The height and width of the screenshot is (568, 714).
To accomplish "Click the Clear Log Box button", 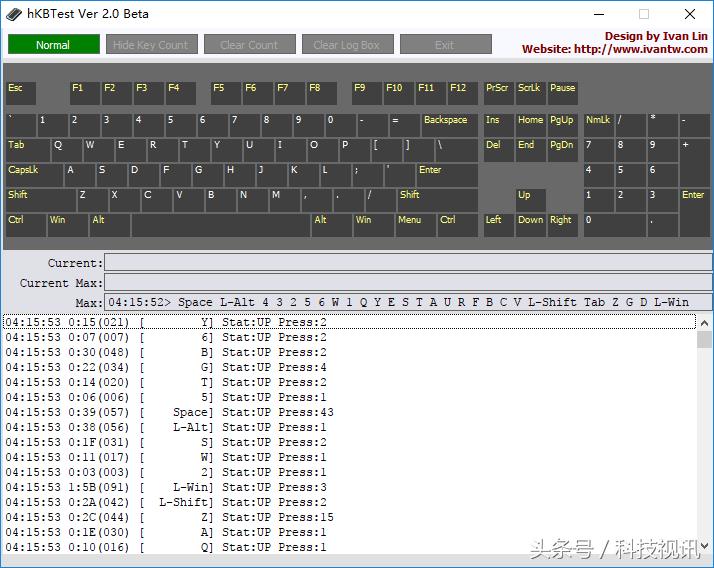I will 347,45.
